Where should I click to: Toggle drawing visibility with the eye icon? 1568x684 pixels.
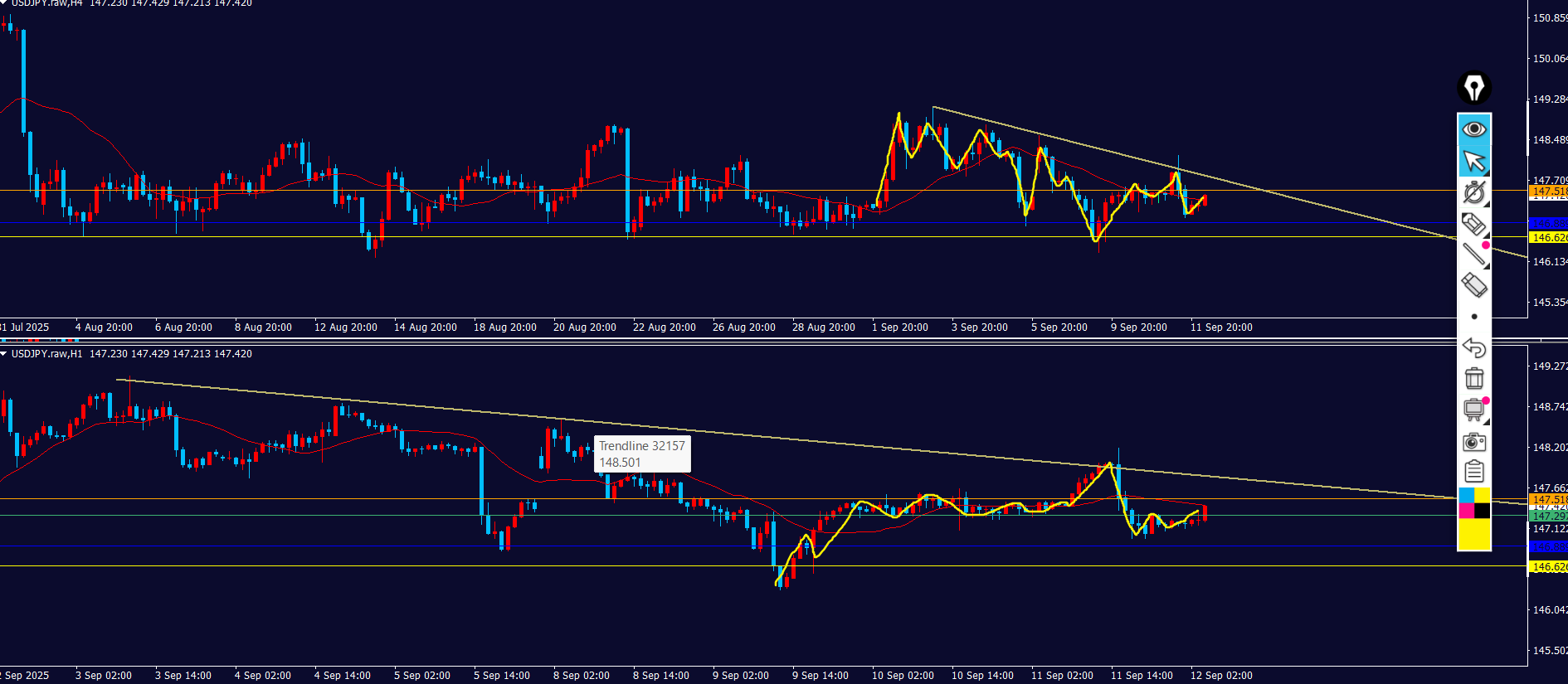[1473, 129]
